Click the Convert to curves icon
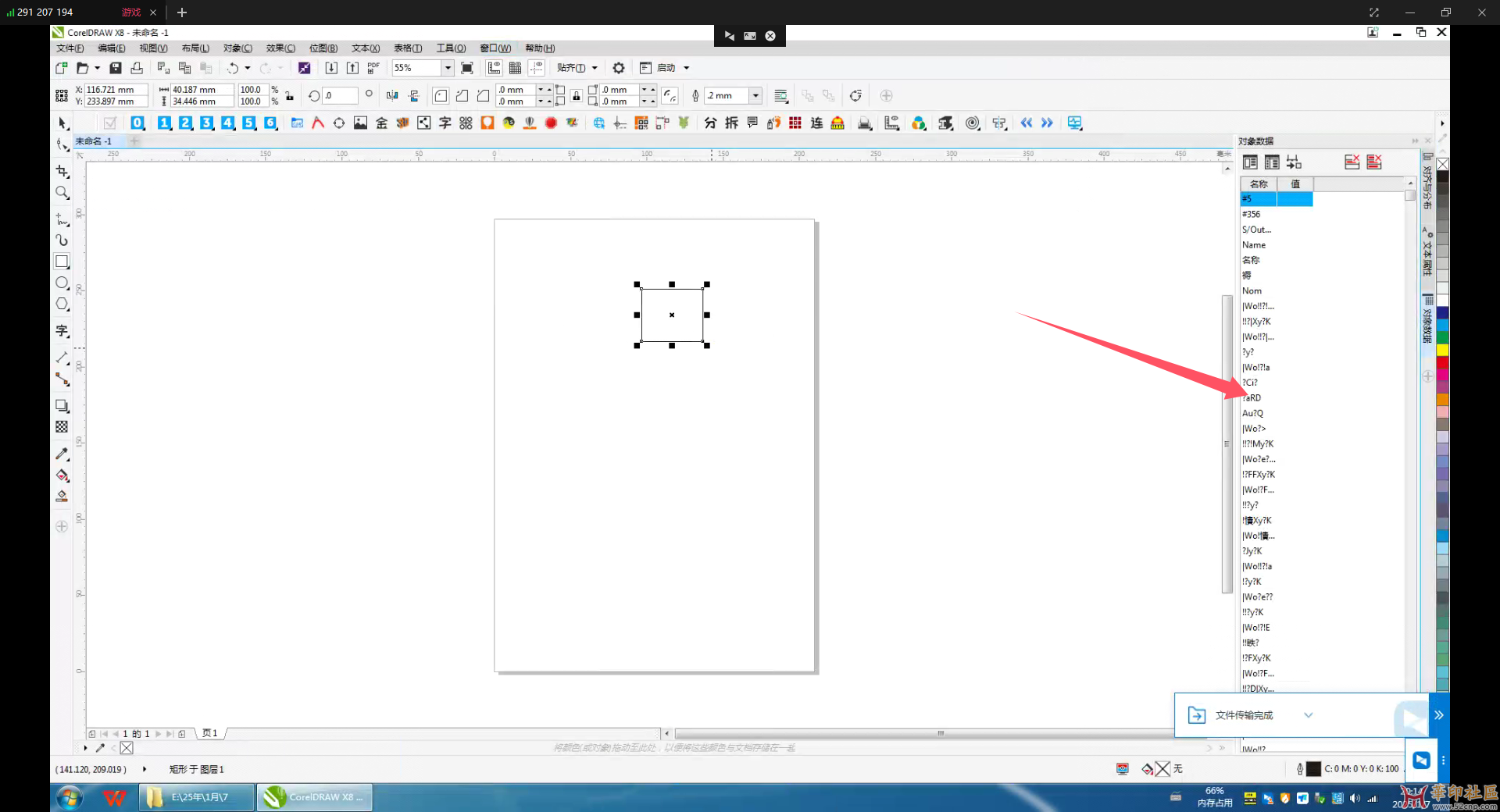The width and height of the screenshot is (1500, 812). 856,96
